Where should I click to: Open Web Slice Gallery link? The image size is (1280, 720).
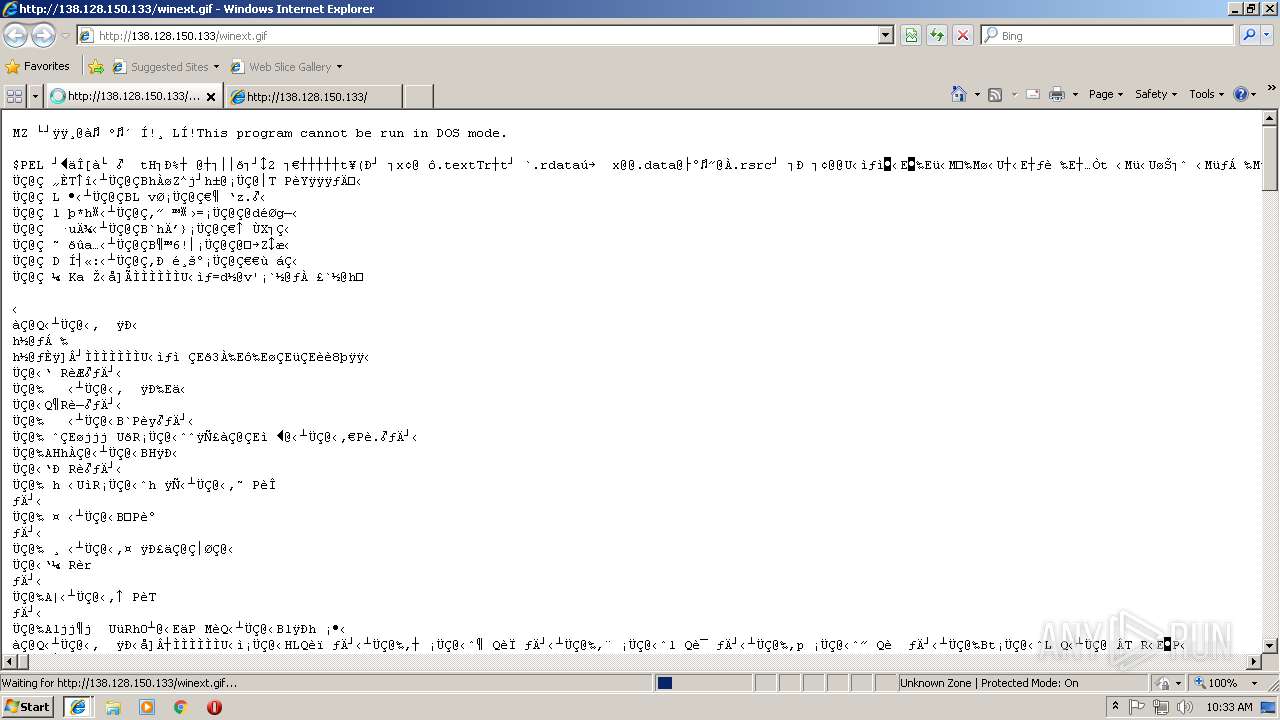tap(281, 67)
